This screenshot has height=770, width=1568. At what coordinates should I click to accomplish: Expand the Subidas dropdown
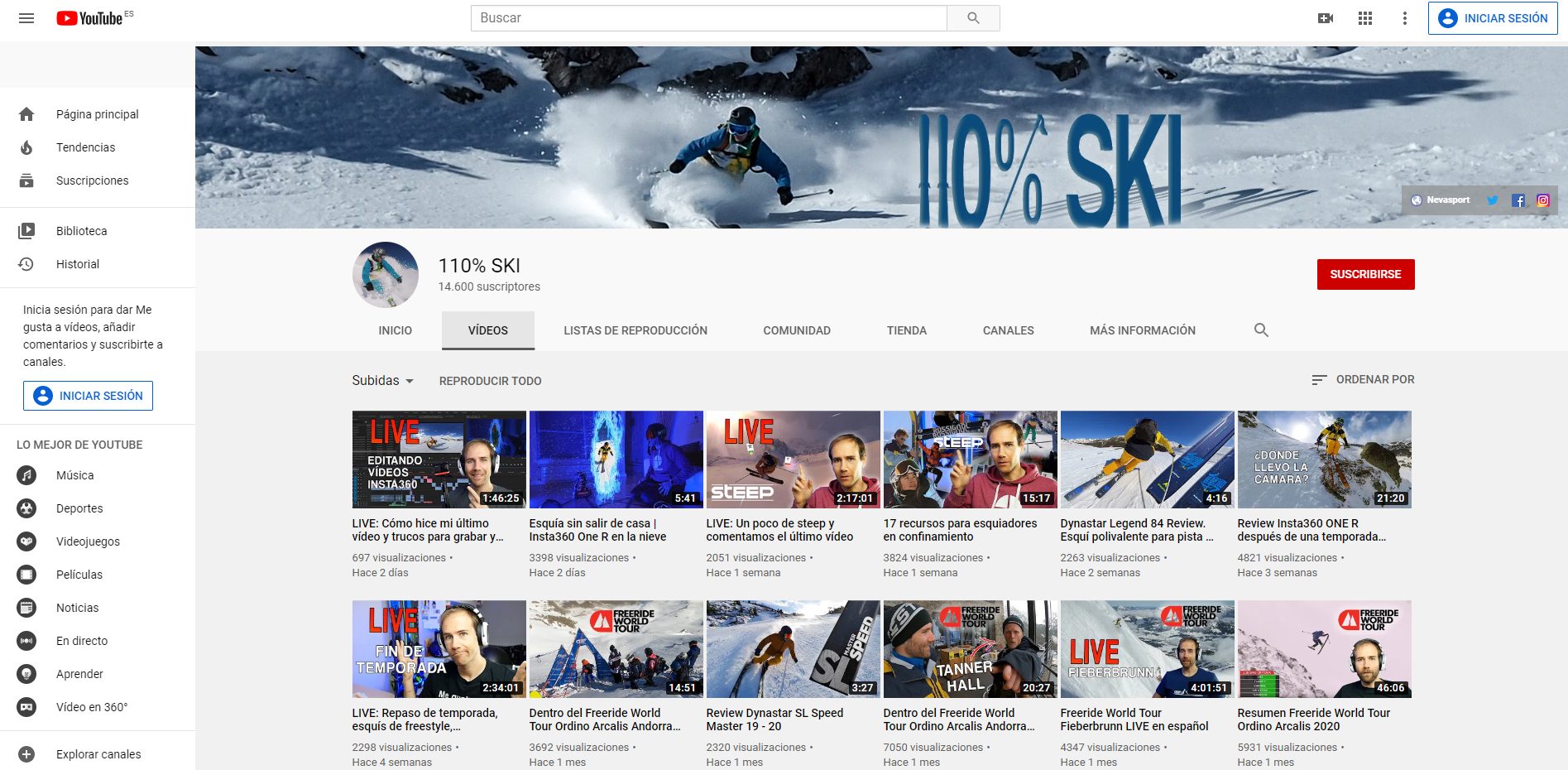point(382,381)
